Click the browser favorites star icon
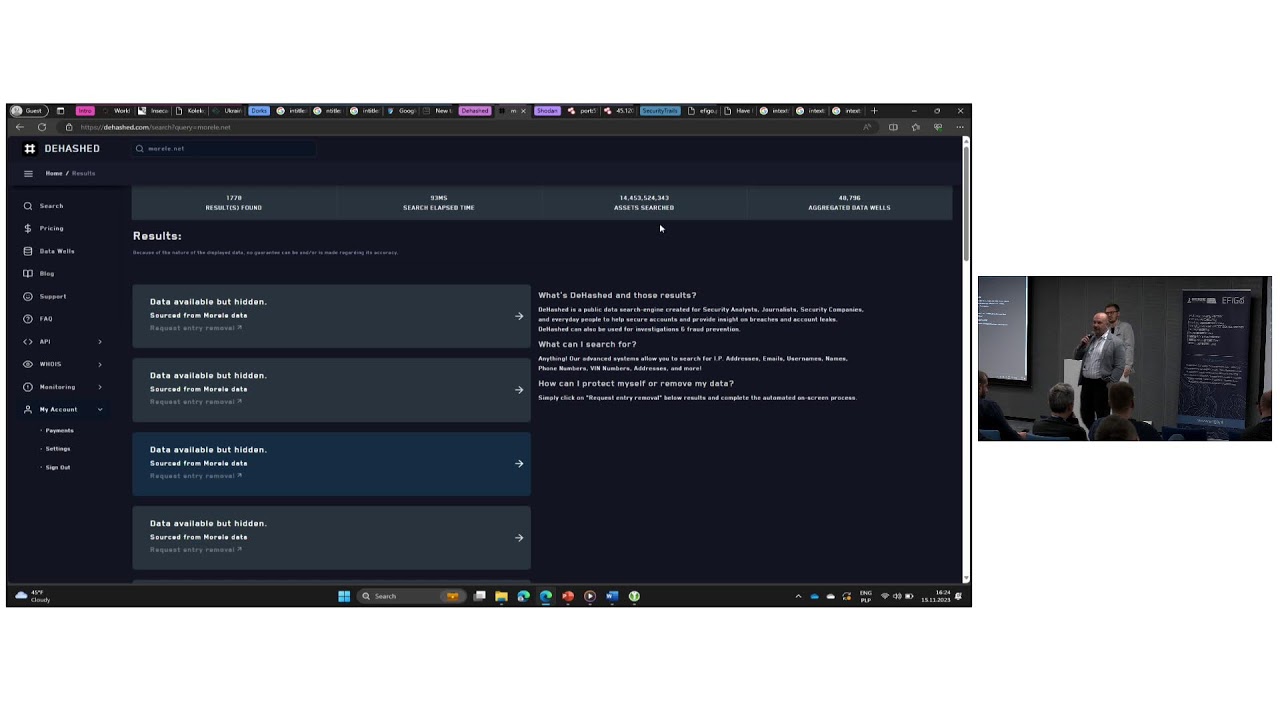This screenshot has height=720, width=1280. coord(915,127)
